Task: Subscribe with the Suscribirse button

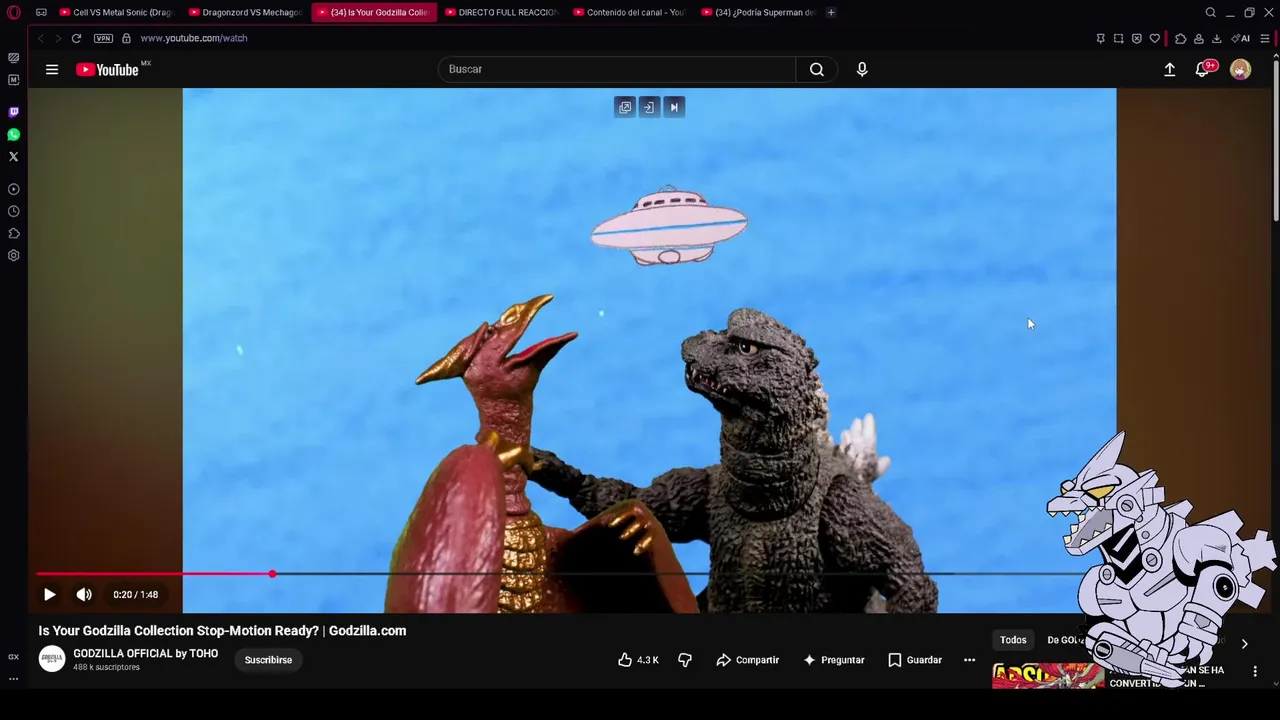Action: pos(268,660)
